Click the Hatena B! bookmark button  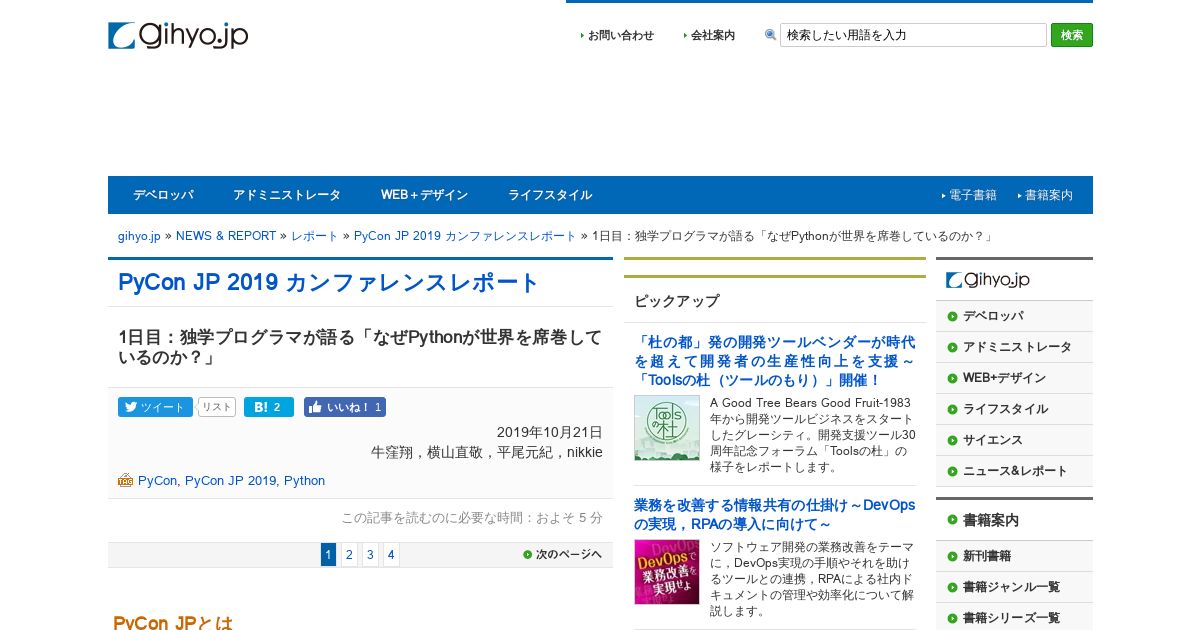point(269,407)
